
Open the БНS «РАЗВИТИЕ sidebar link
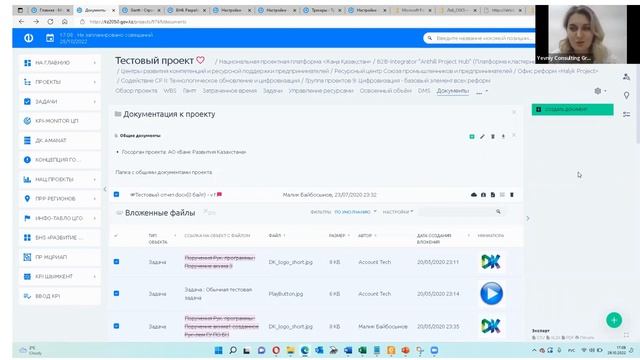click(59, 237)
